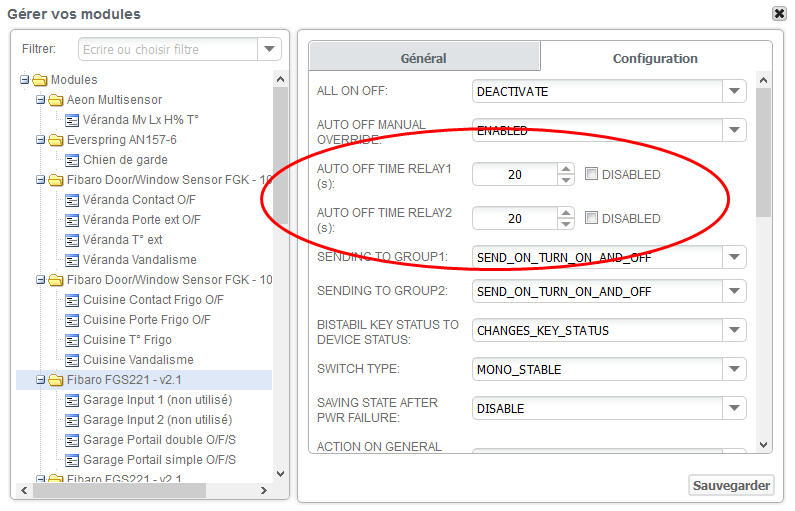Click the module icon beside Chien de garde
The image size is (795, 511).
coord(72,160)
